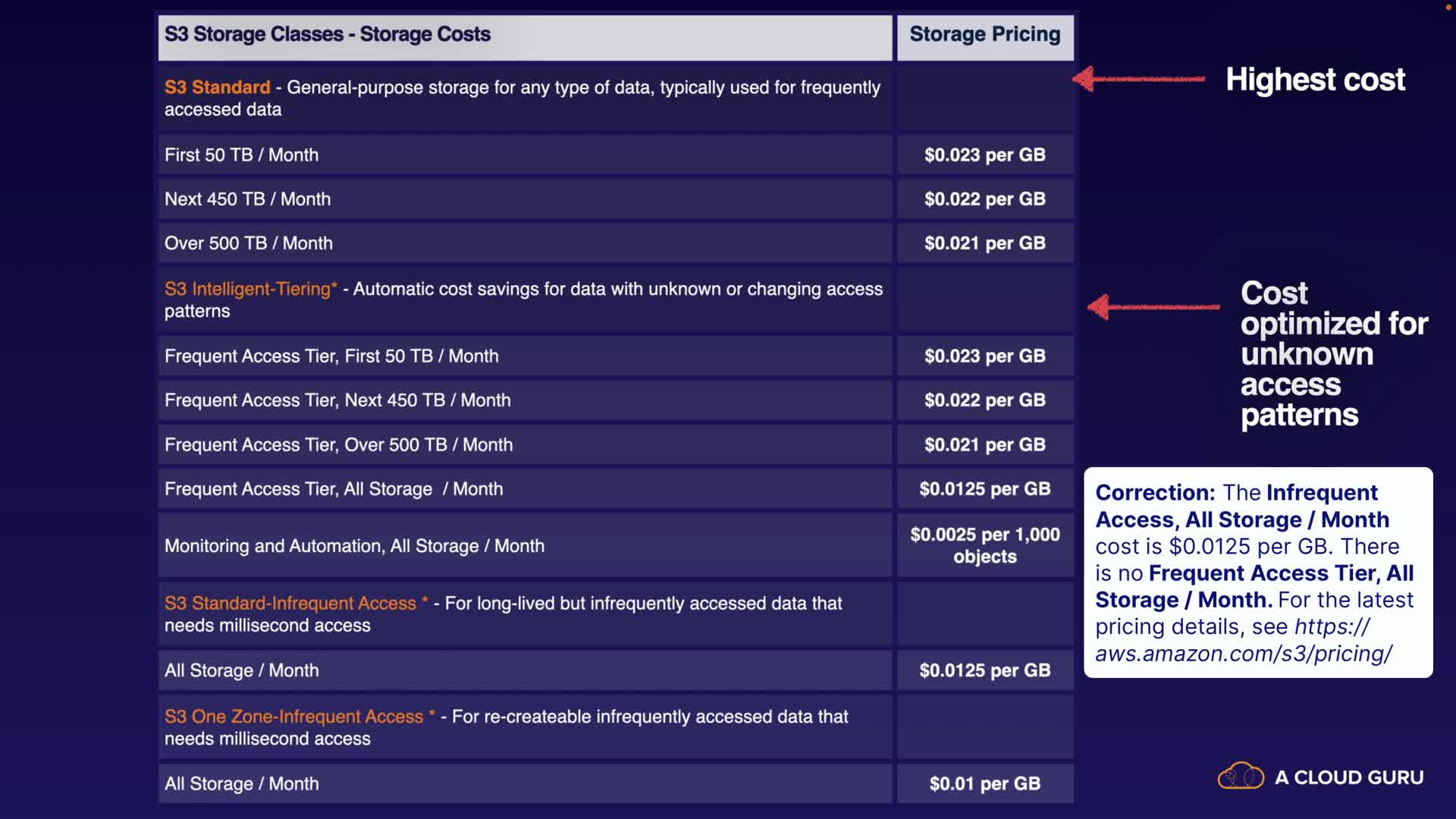Select the Monitoring and Automation row
The height and width of the screenshot is (819, 1456).
354,546
